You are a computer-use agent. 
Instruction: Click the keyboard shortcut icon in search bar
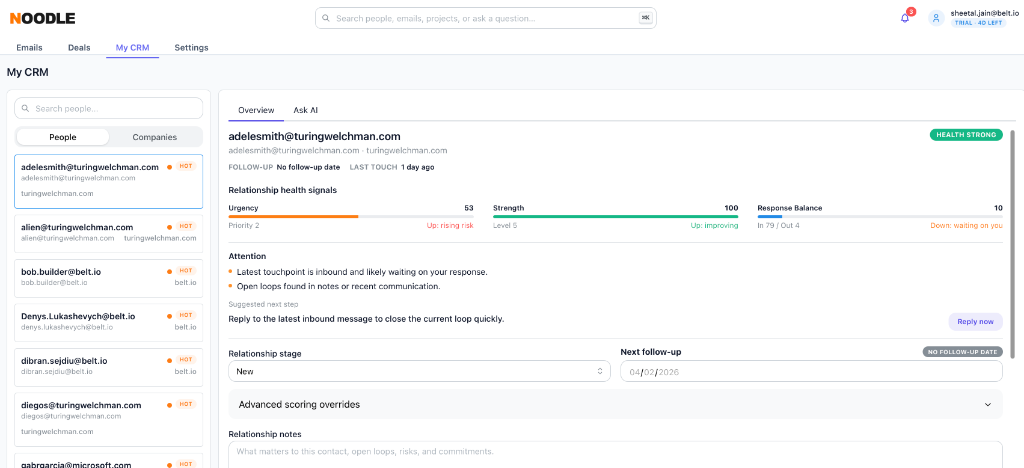click(x=645, y=18)
